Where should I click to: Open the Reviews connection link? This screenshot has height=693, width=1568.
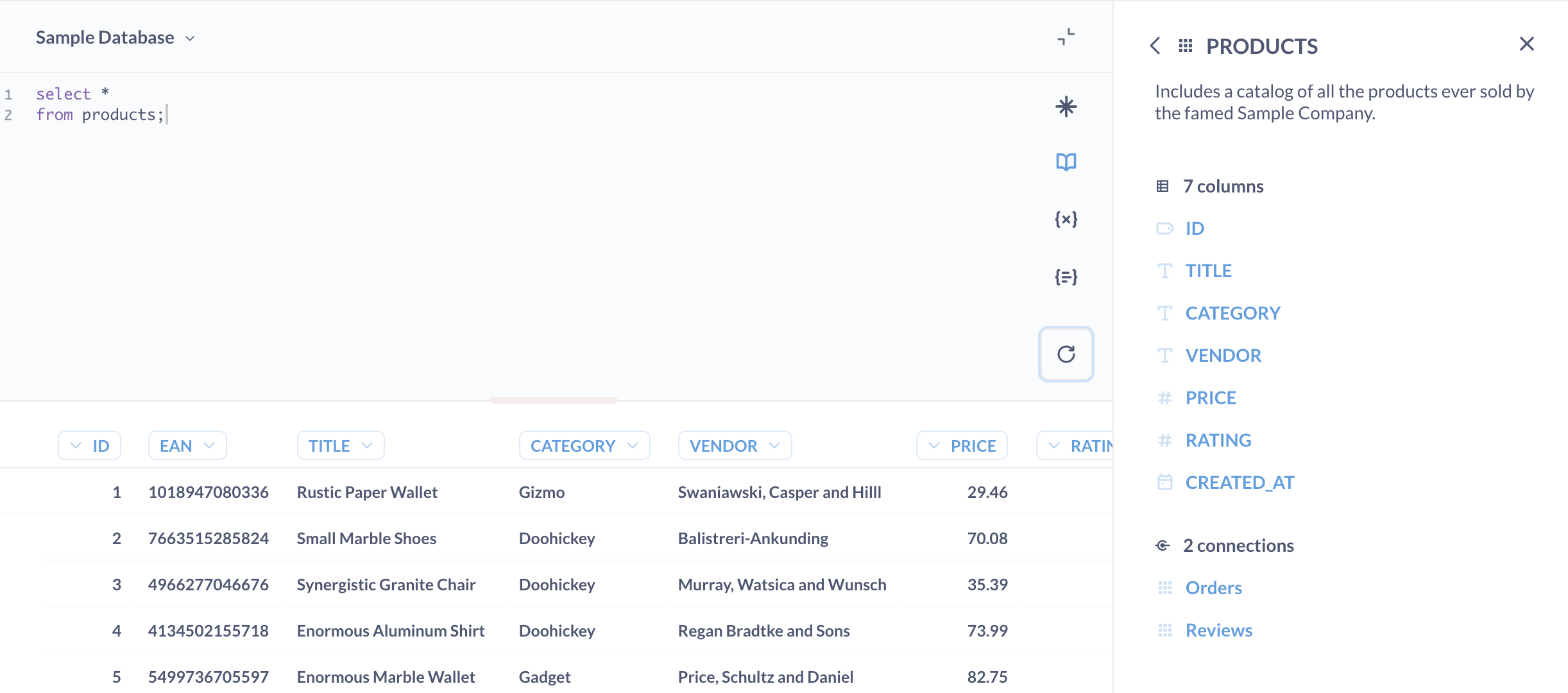pos(1218,629)
